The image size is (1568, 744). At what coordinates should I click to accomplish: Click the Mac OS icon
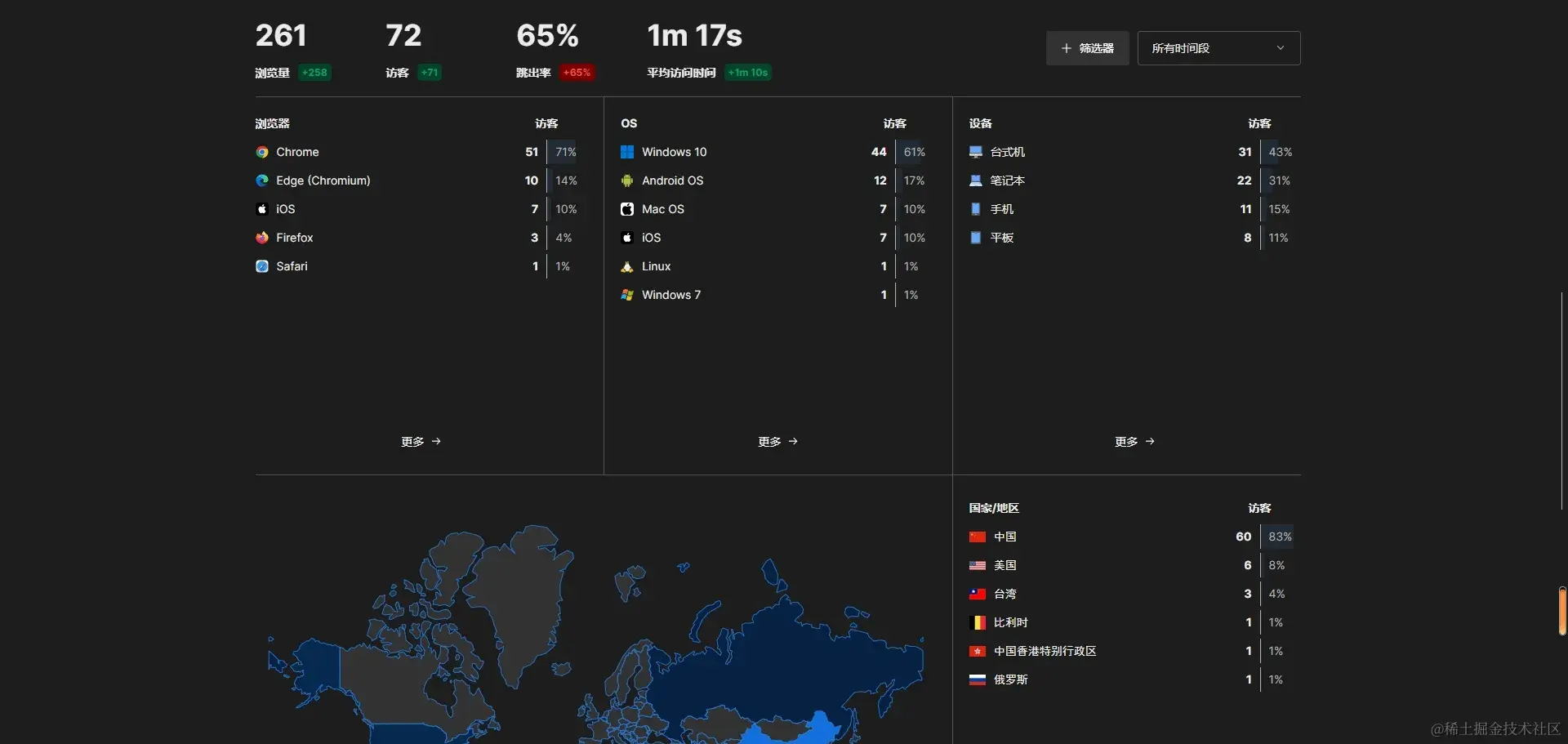627,209
